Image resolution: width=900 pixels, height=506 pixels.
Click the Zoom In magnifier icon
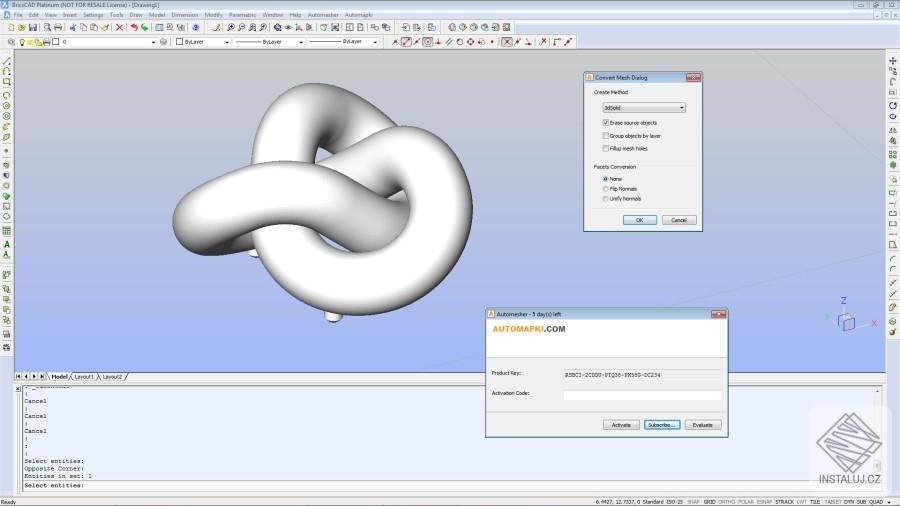click(231, 27)
